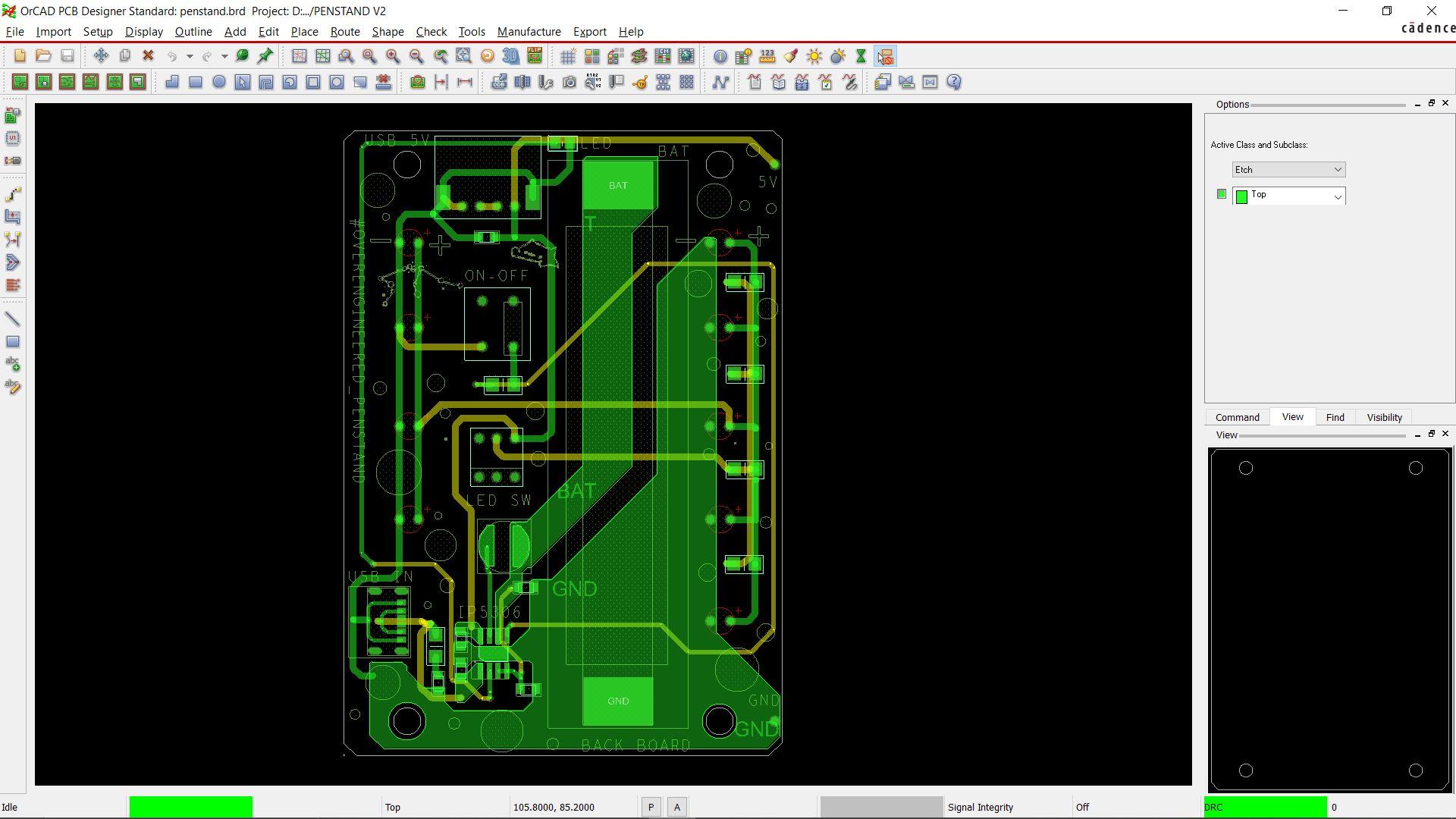Click the camera snapshot icon

pos(570,82)
